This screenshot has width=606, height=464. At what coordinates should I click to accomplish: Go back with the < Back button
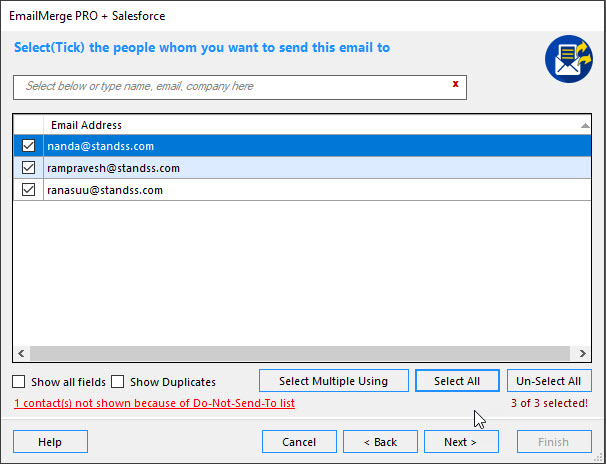pos(380,442)
